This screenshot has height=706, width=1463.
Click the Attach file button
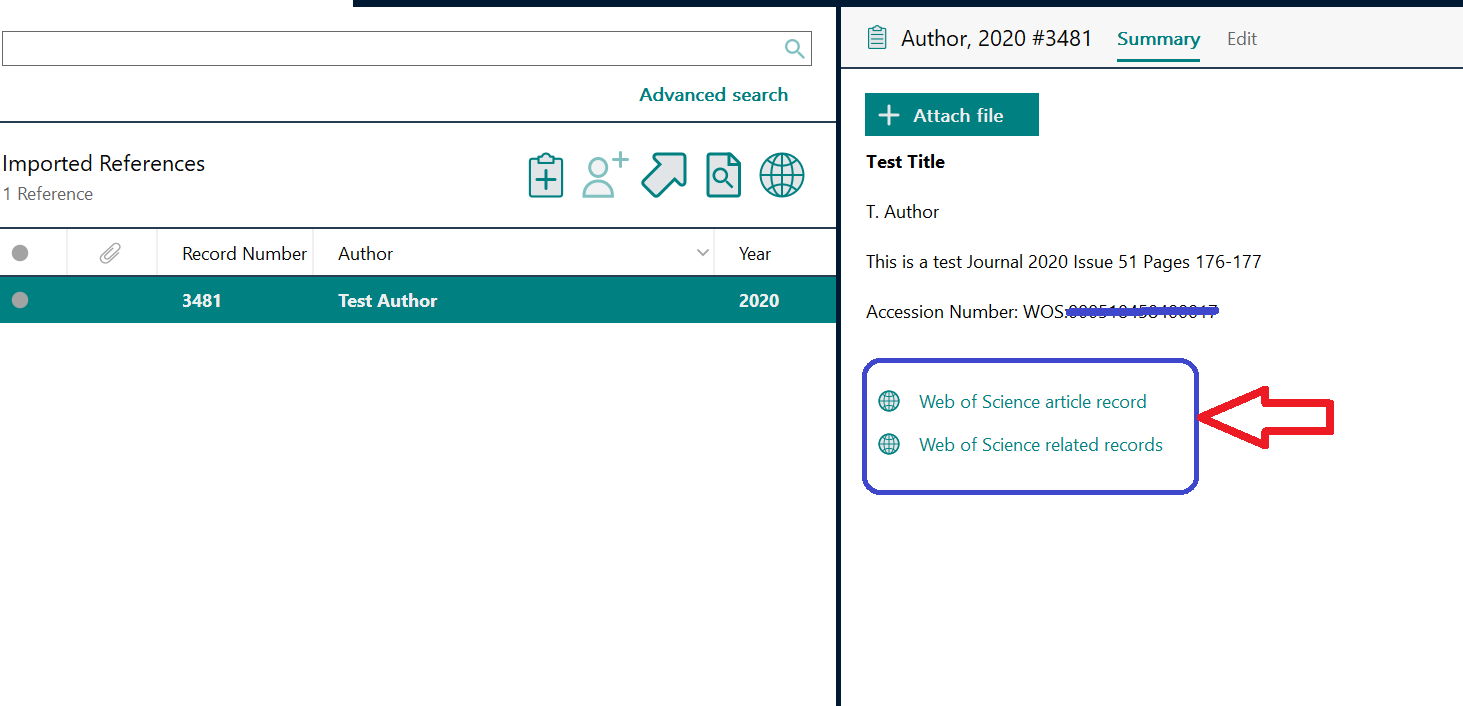pos(951,114)
